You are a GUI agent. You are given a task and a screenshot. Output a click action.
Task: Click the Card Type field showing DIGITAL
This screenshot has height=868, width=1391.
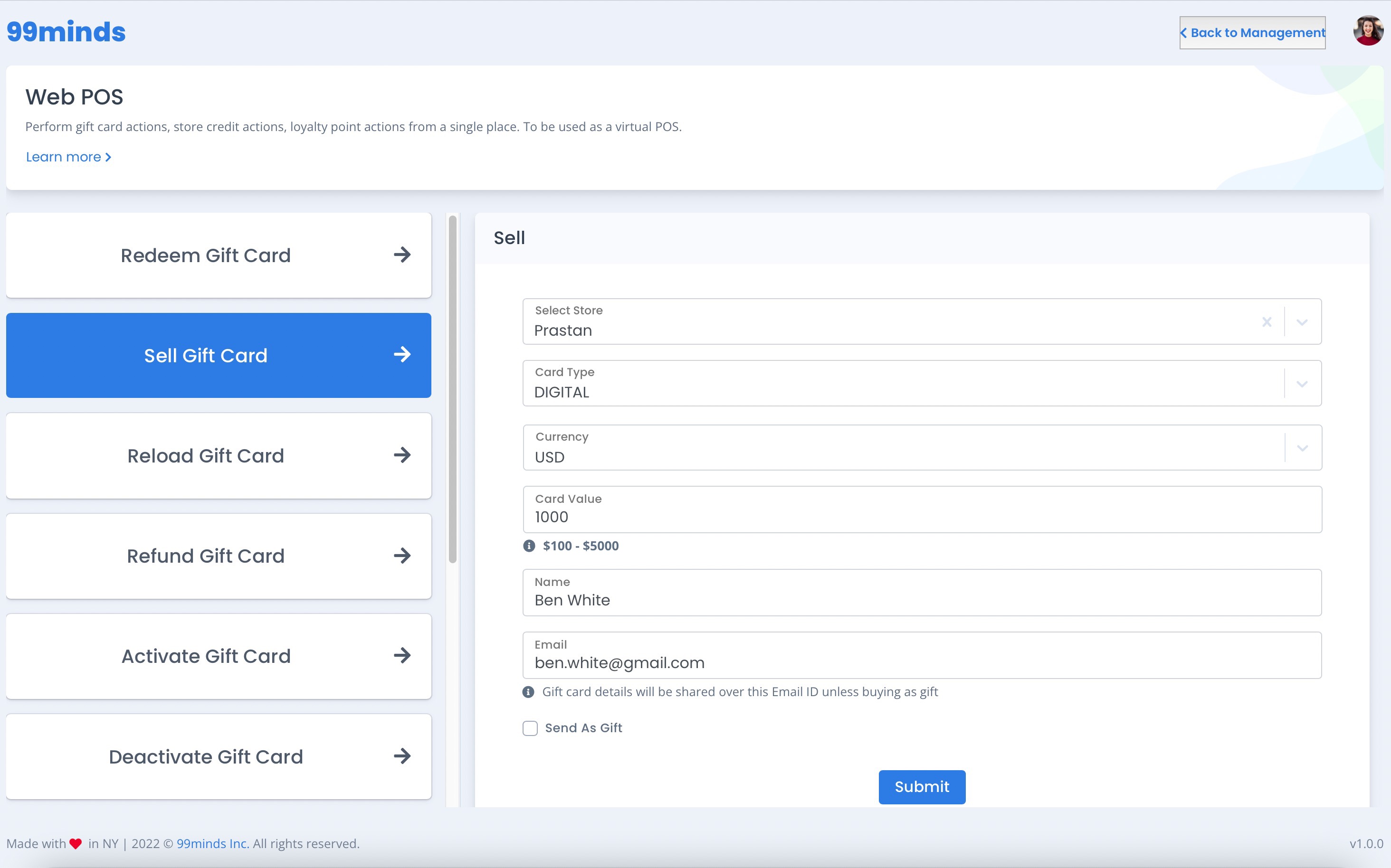922,384
